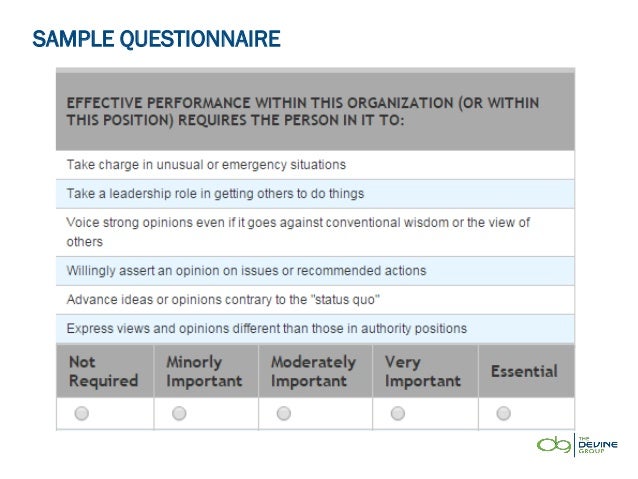Click the Essential column header
638x479 pixels.
click(524, 371)
